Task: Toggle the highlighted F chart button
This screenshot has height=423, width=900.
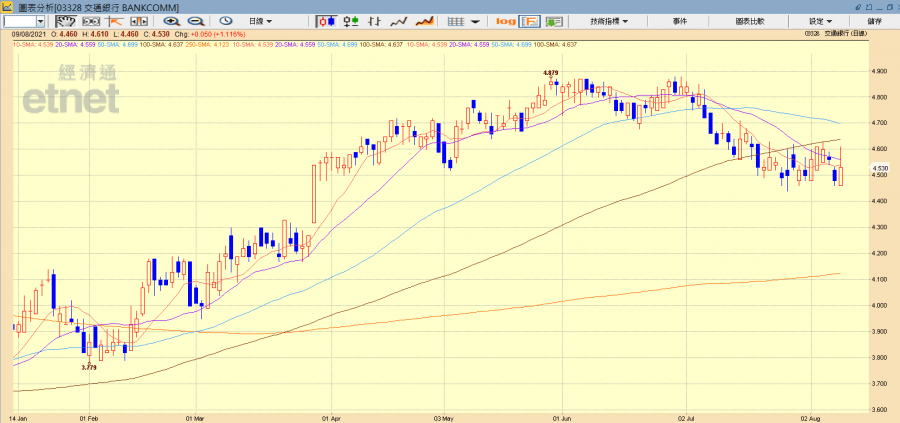Action: (x=530, y=21)
